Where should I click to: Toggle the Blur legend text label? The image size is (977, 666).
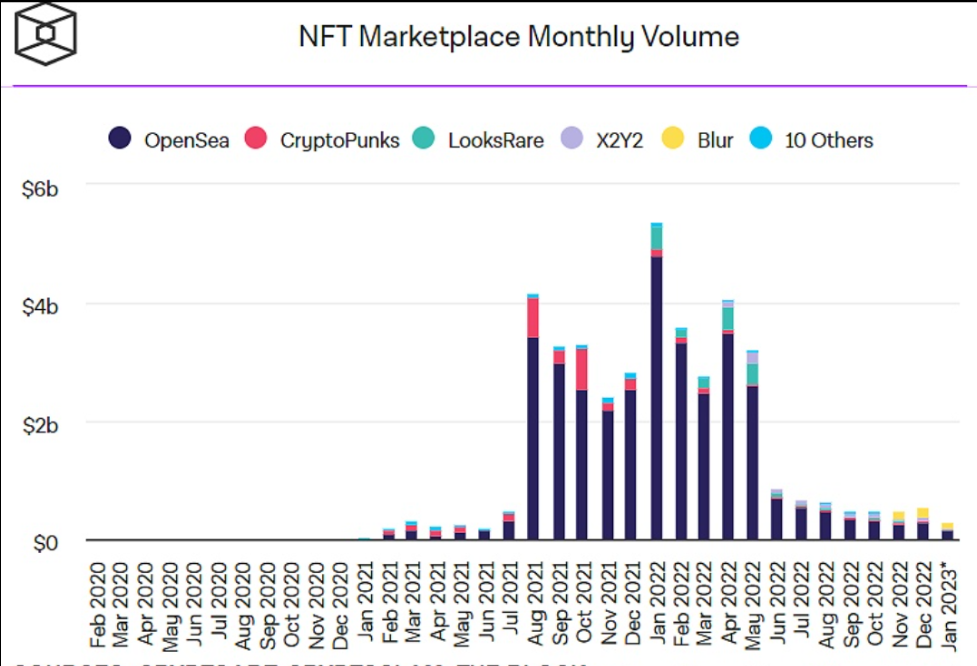click(x=714, y=140)
